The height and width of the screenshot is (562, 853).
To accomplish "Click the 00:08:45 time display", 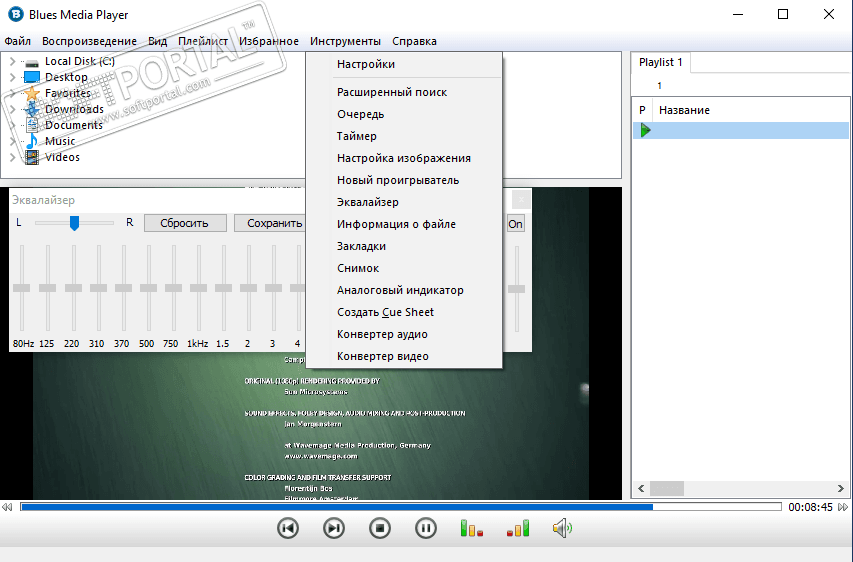I will [x=810, y=507].
